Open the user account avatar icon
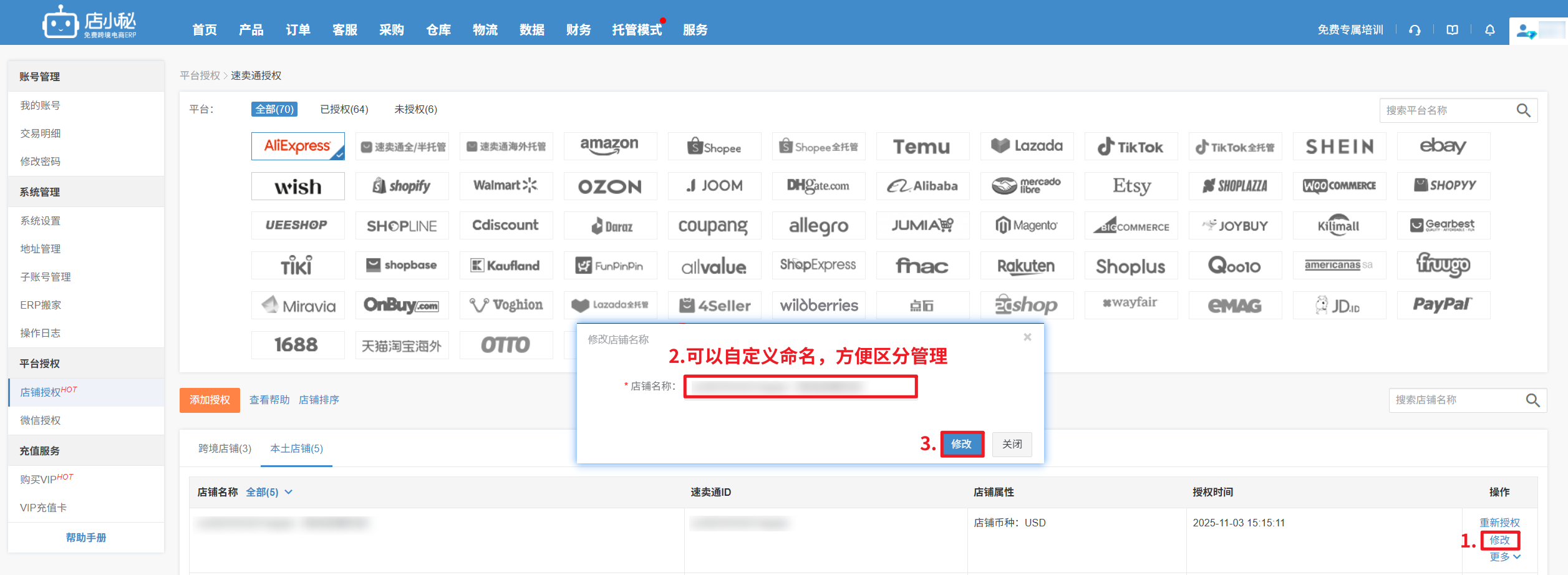Image resolution: width=1568 pixels, height=575 pixels. click(x=1526, y=31)
